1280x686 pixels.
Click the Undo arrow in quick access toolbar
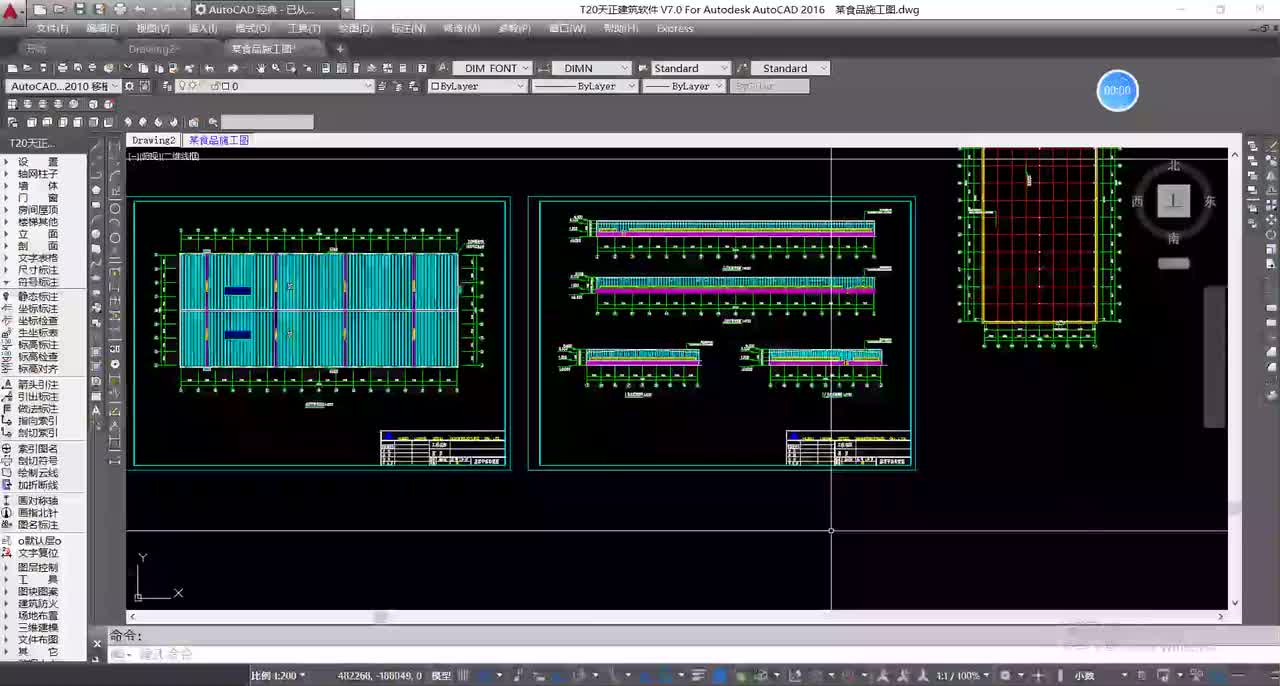click(140, 10)
